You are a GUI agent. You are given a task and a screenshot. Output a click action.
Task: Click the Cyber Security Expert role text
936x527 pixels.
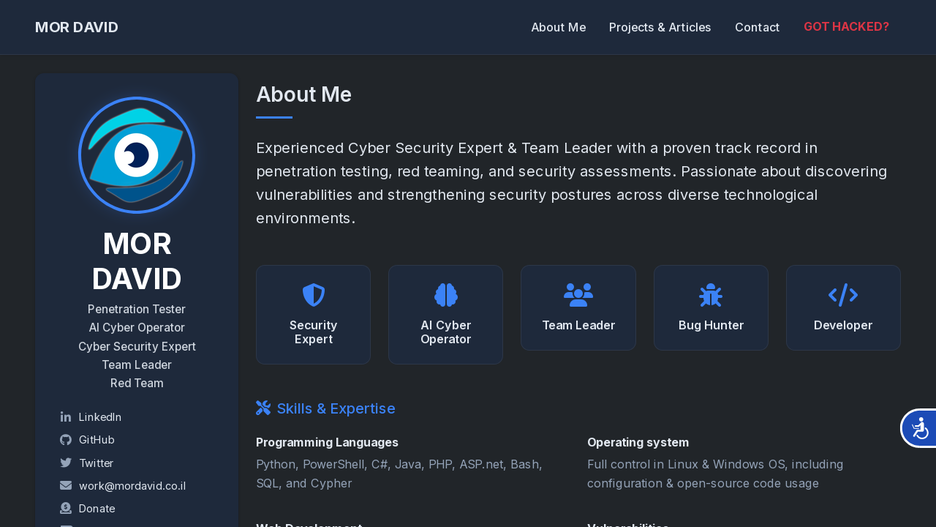pyautogui.click(x=137, y=346)
